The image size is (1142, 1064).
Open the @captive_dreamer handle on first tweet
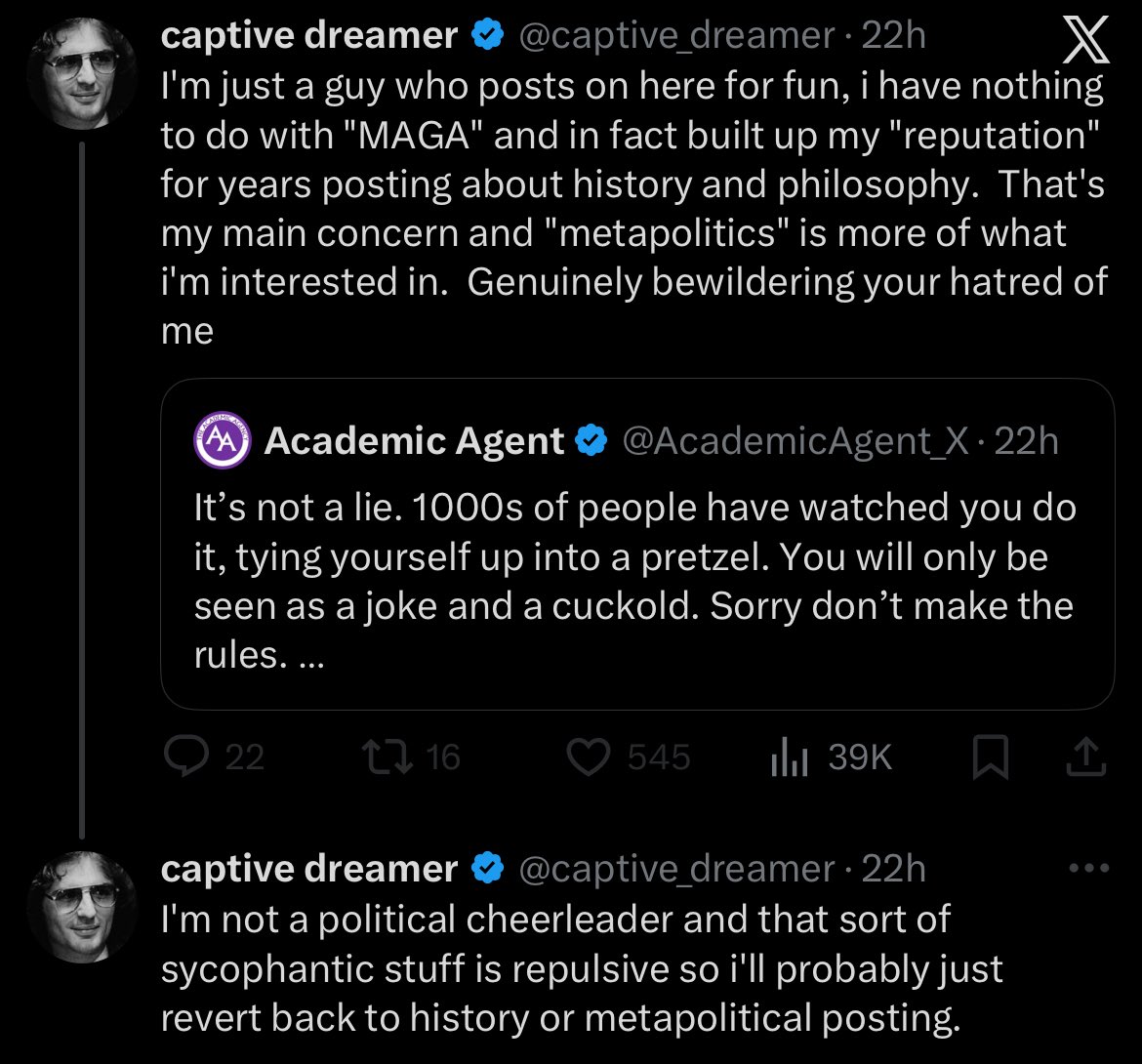click(675, 36)
